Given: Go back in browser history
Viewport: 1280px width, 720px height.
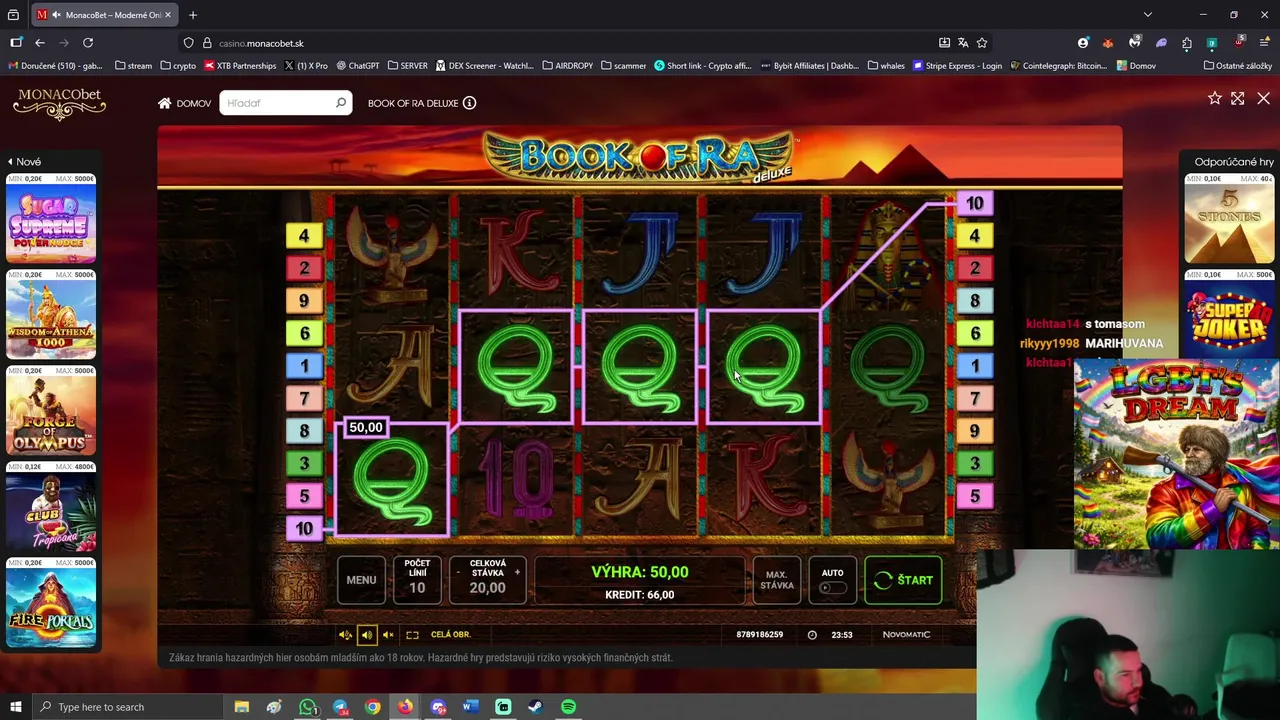Looking at the screenshot, I should coord(40,43).
